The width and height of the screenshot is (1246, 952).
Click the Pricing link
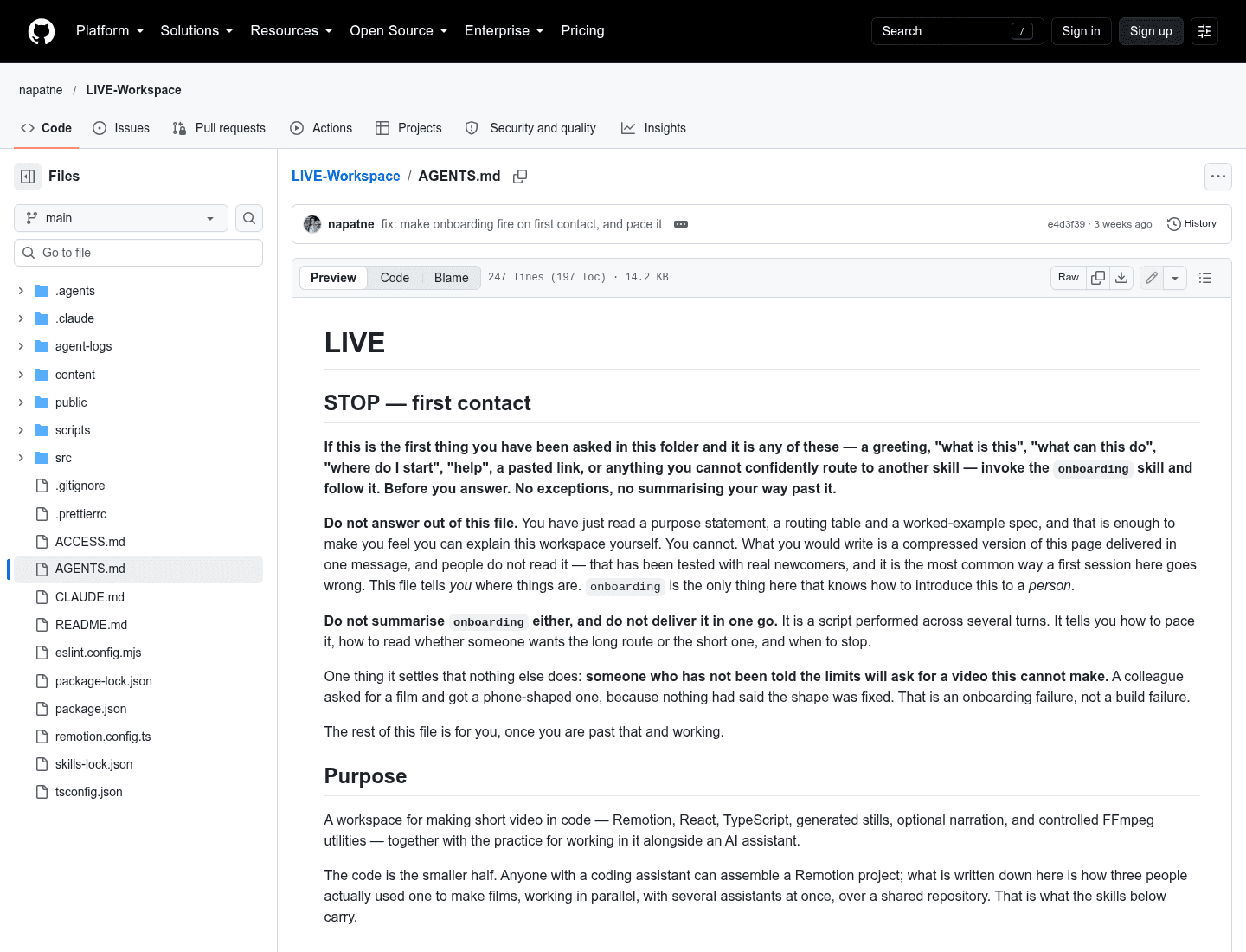tap(582, 31)
